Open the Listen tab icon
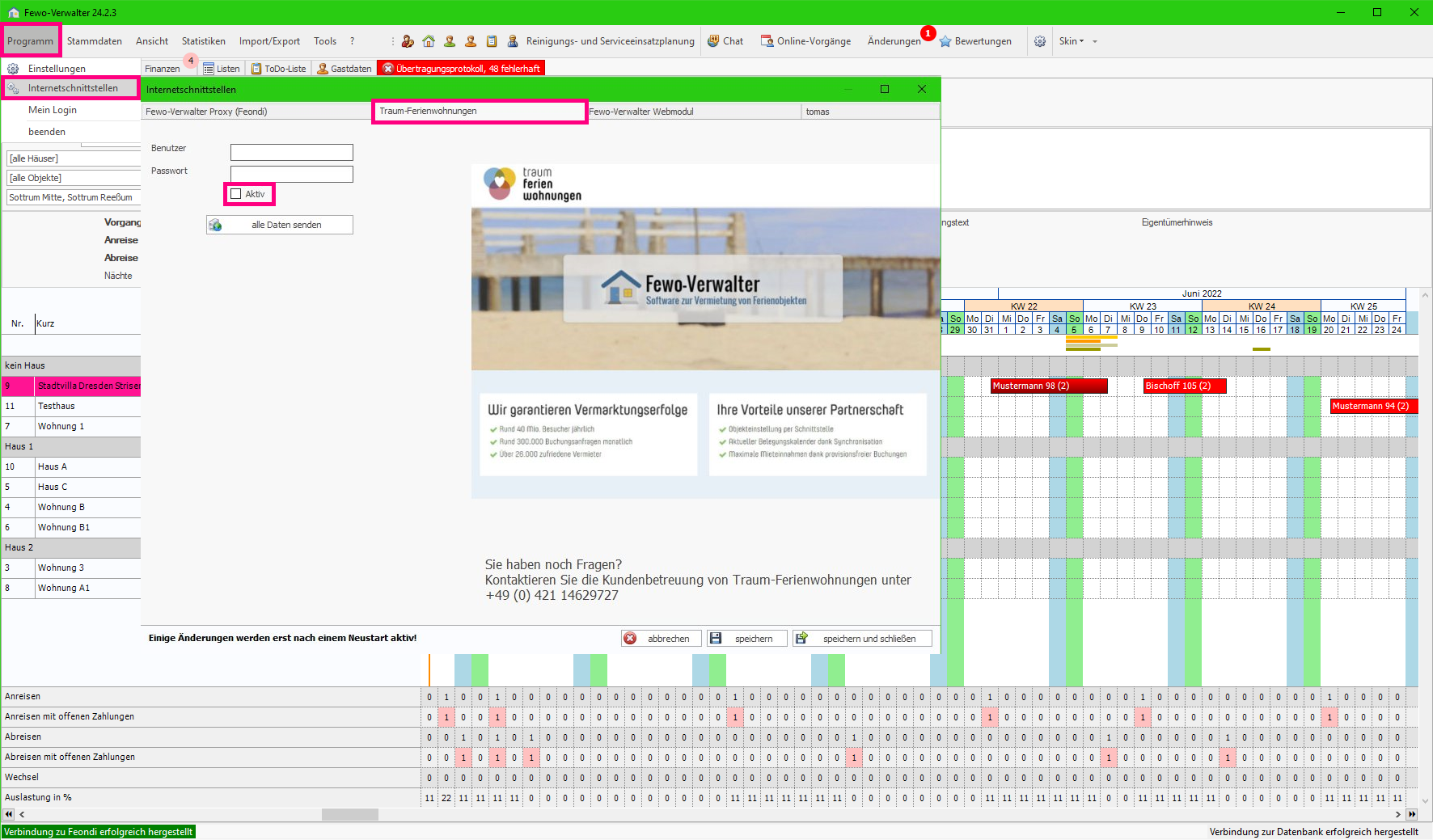 click(209, 69)
